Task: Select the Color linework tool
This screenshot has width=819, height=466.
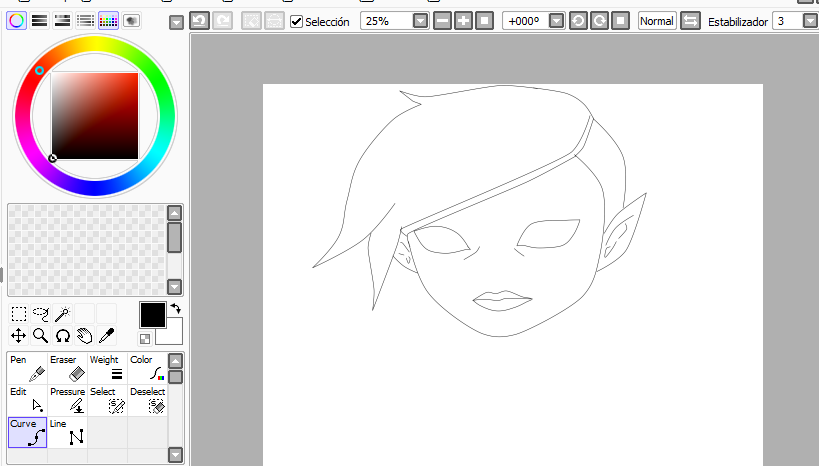Action: [148, 368]
